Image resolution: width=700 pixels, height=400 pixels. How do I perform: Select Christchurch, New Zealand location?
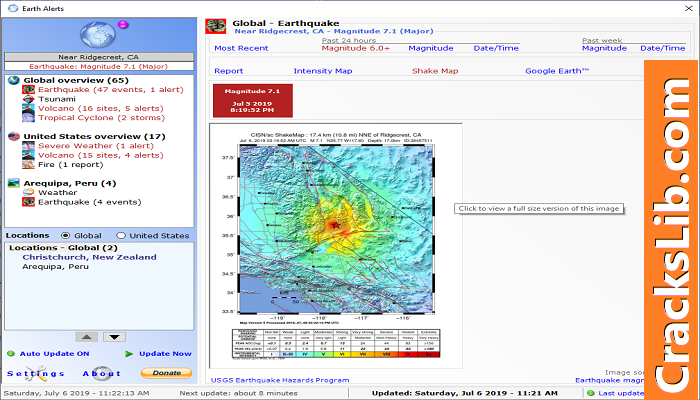[89, 257]
